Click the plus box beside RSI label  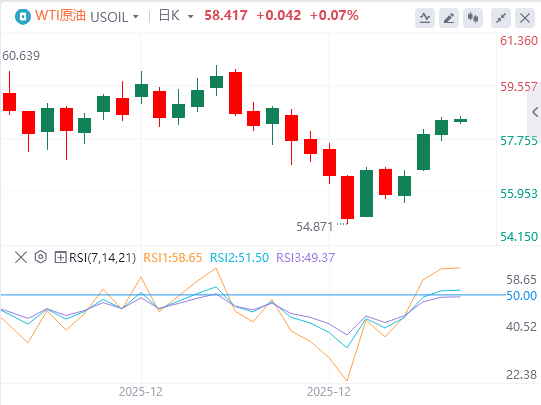(x=60, y=257)
